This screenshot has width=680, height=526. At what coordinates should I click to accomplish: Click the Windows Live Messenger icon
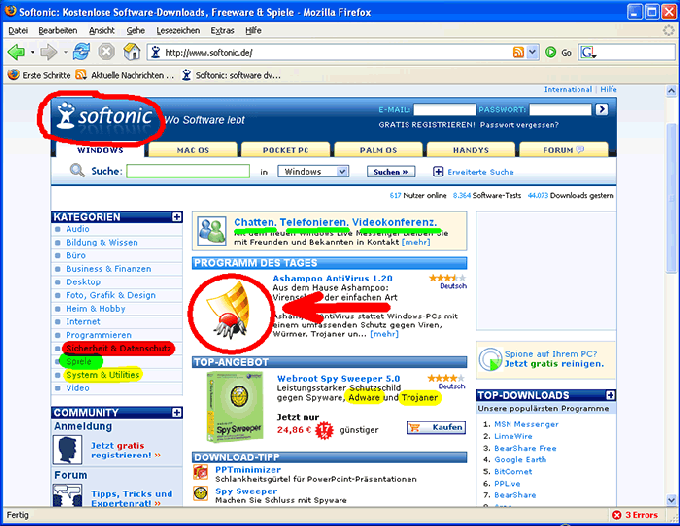point(212,231)
